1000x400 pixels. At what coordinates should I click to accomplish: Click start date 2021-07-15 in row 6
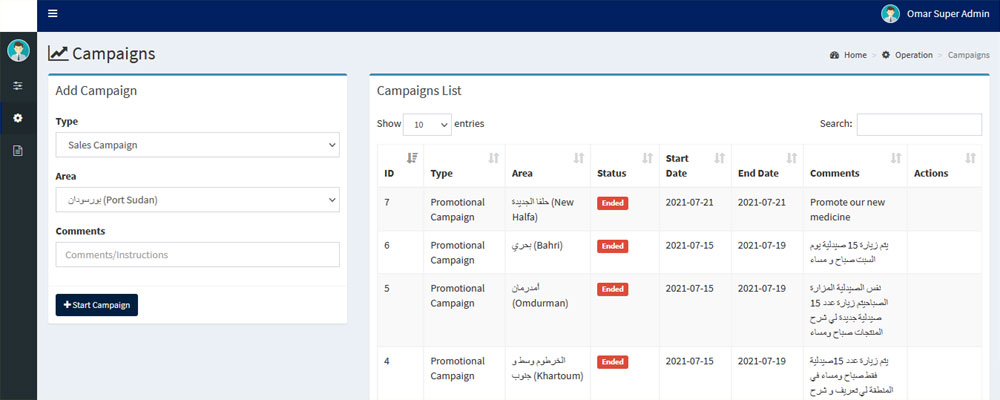click(689, 246)
